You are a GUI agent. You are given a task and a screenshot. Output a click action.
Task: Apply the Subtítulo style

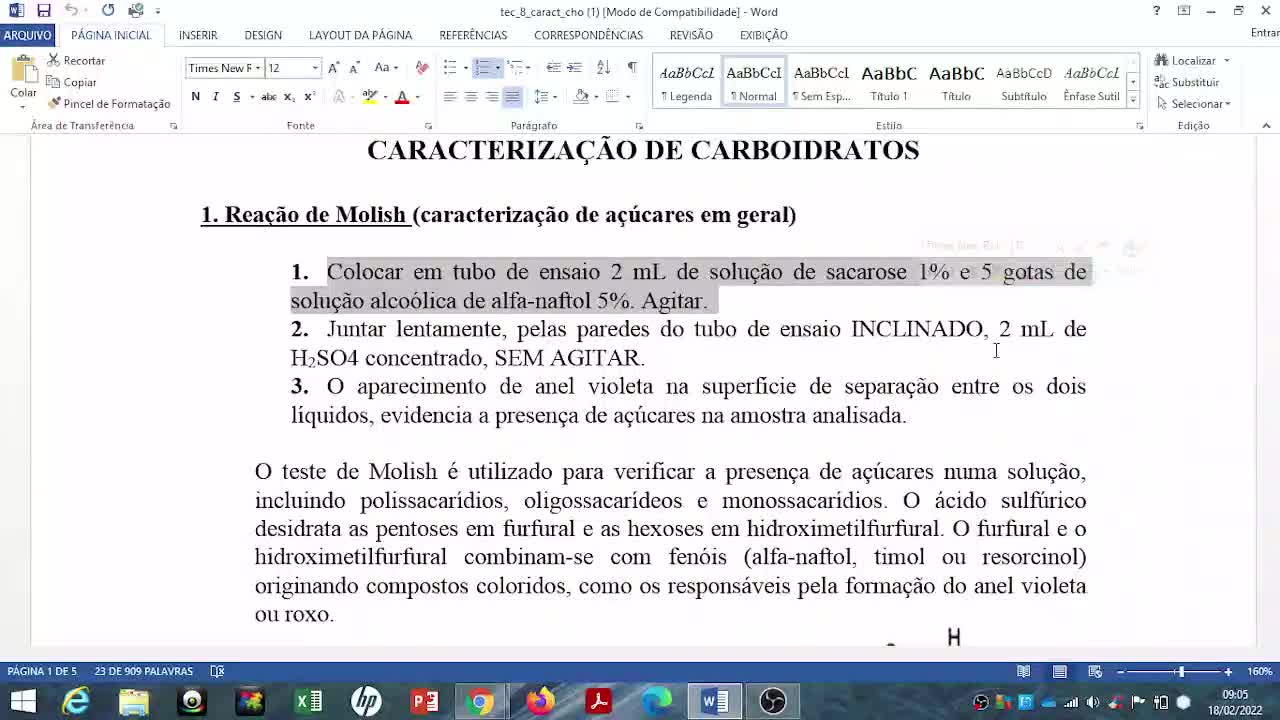[1023, 82]
